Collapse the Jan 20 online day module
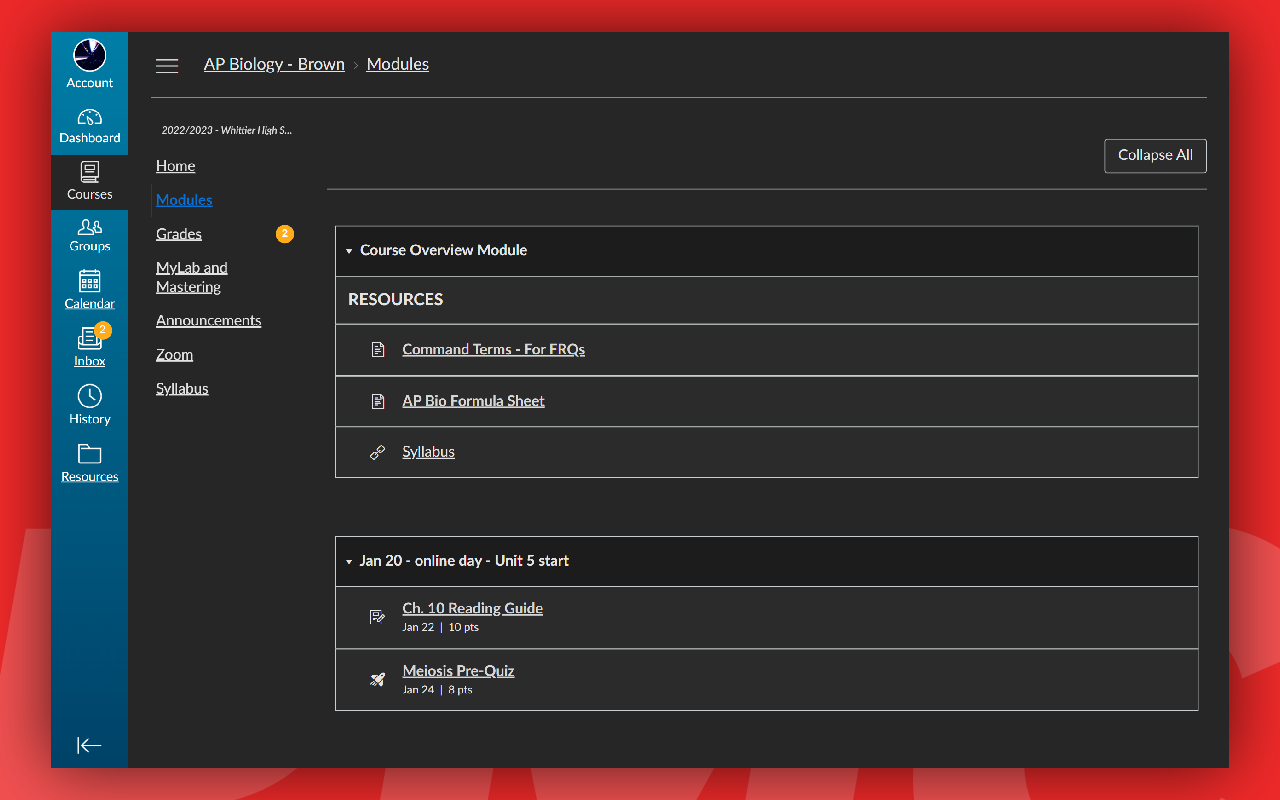Image resolution: width=1280 pixels, height=800 pixels. (x=349, y=562)
